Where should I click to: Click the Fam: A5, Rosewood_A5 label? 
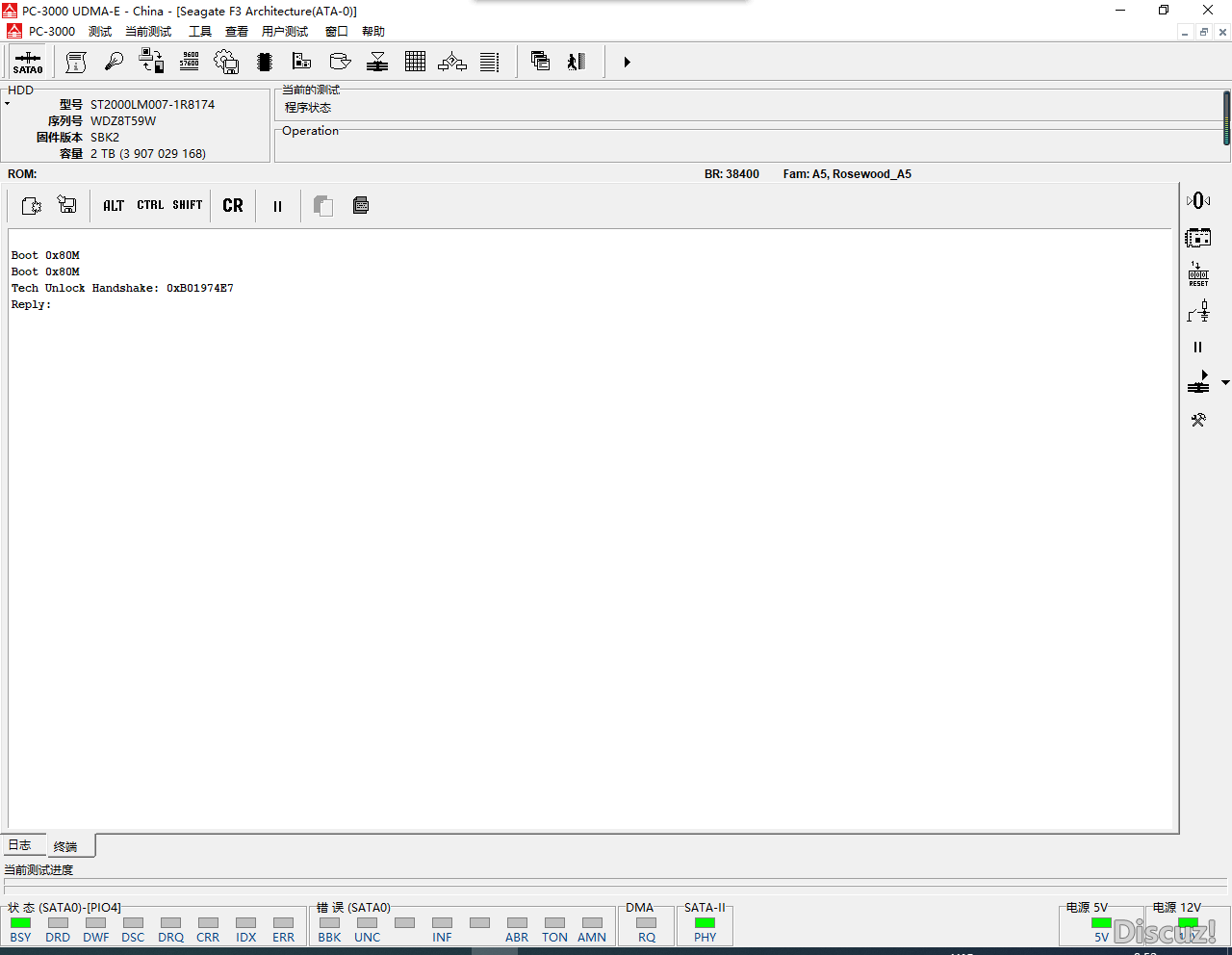(847, 174)
